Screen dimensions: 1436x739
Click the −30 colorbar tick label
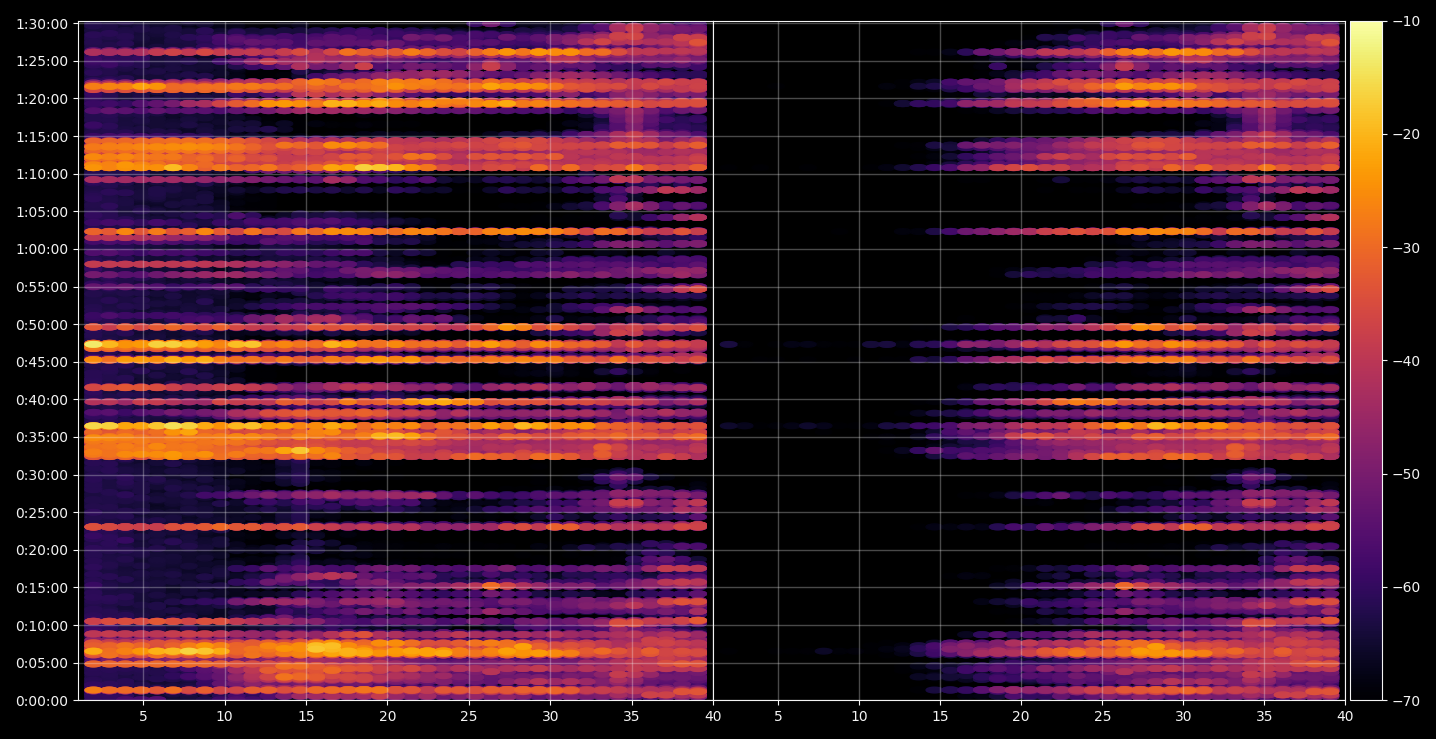pyautogui.click(x=1406, y=248)
